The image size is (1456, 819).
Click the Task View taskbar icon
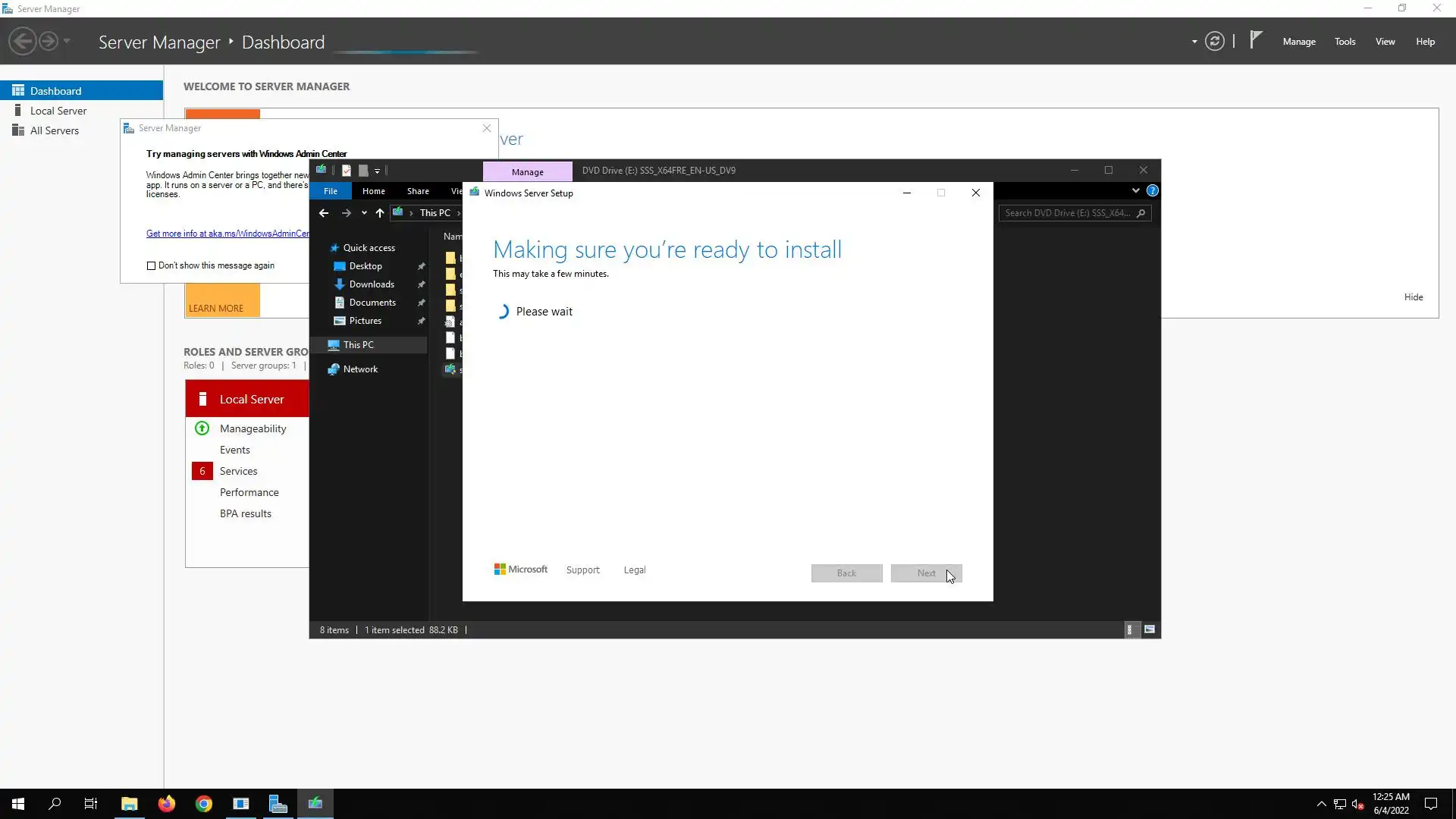pos(90,804)
